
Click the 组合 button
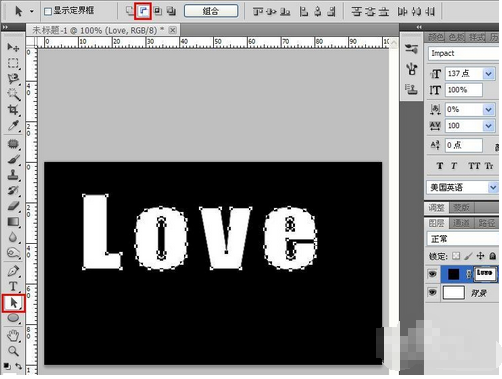click(211, 11)
